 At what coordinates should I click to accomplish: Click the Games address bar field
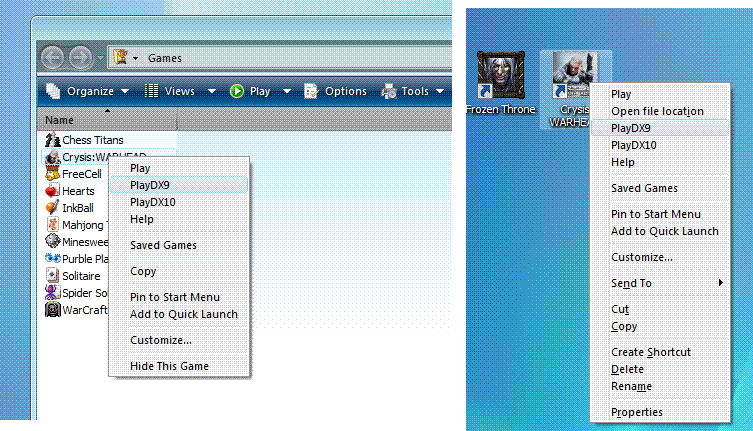tap(280, 58)
